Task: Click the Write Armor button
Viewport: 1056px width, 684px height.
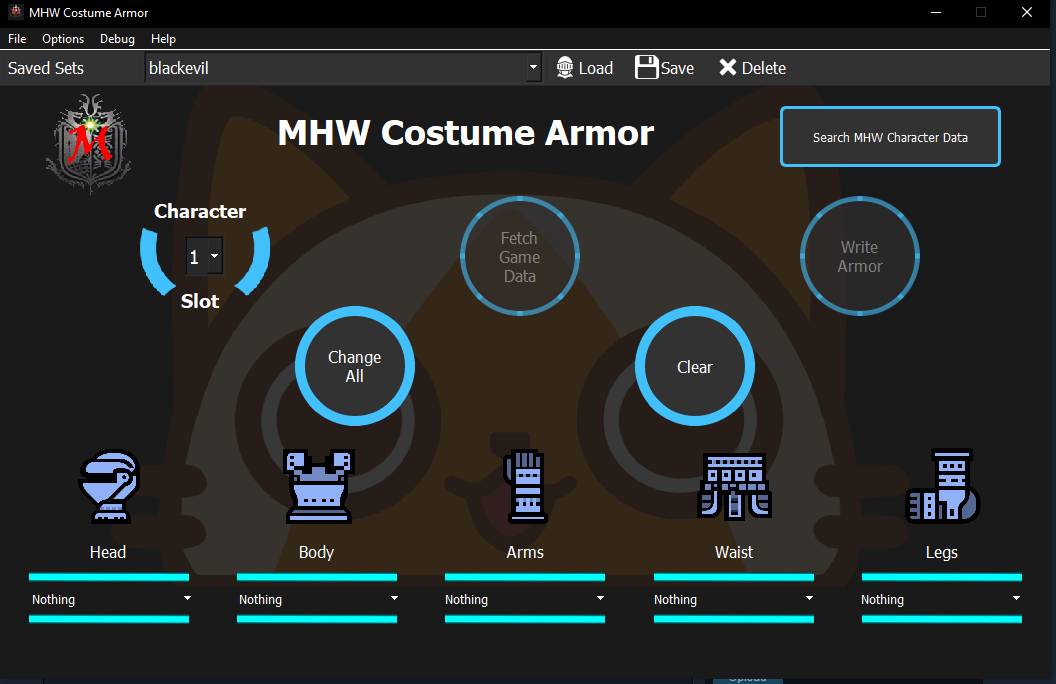Action: [x=859, y=256]
